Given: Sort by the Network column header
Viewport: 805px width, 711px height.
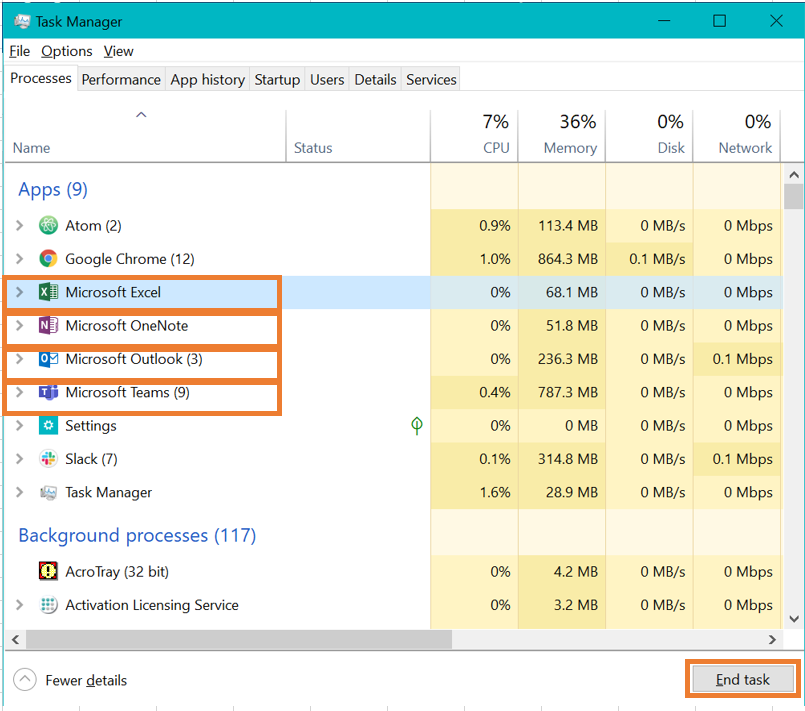Looking at the screenshot, I should [x=737, y=136].
